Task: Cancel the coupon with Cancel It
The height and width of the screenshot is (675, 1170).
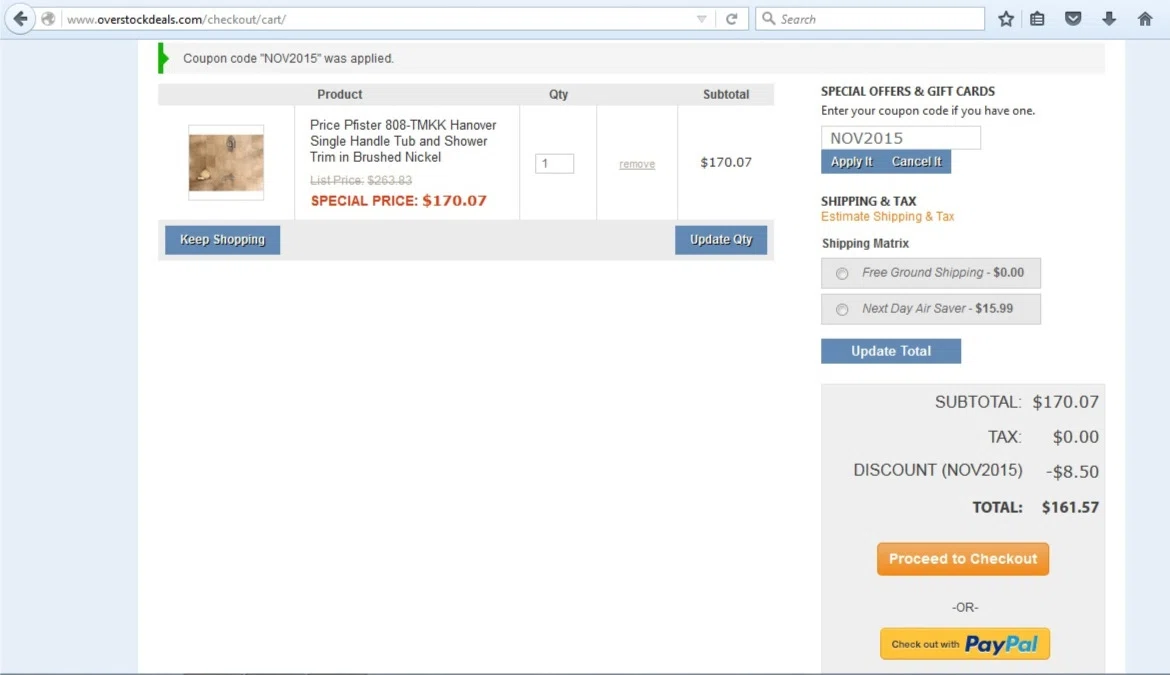Action: click(x=916, y=162)
